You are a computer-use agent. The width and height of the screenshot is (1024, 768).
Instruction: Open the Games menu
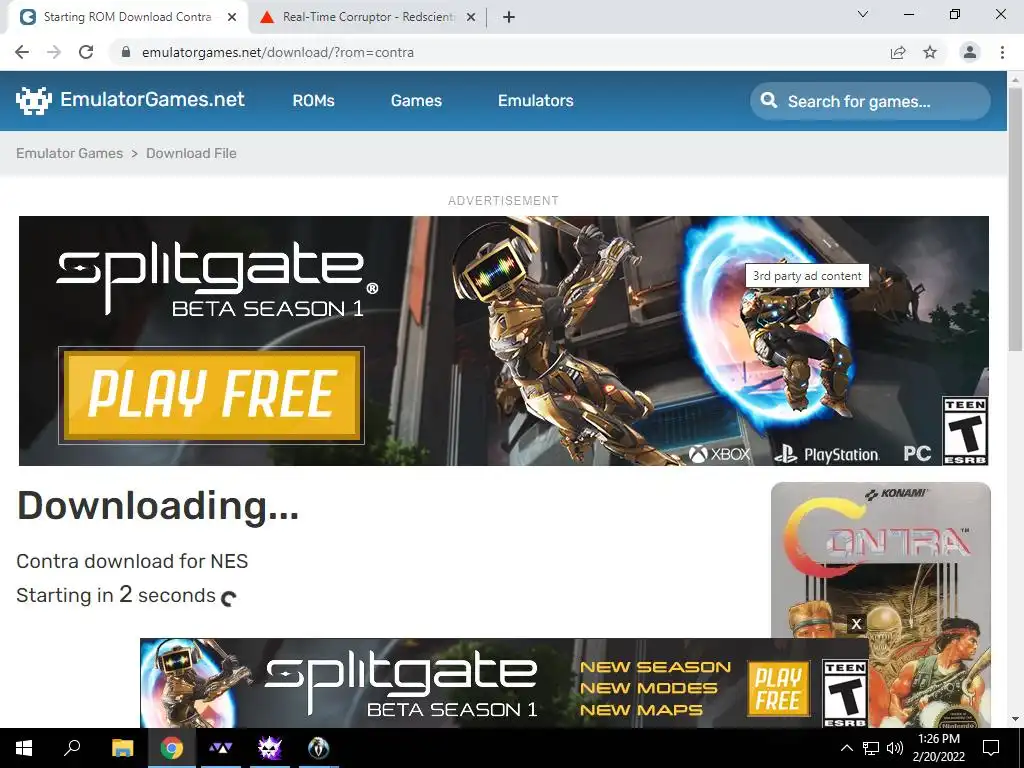(416, 101)
